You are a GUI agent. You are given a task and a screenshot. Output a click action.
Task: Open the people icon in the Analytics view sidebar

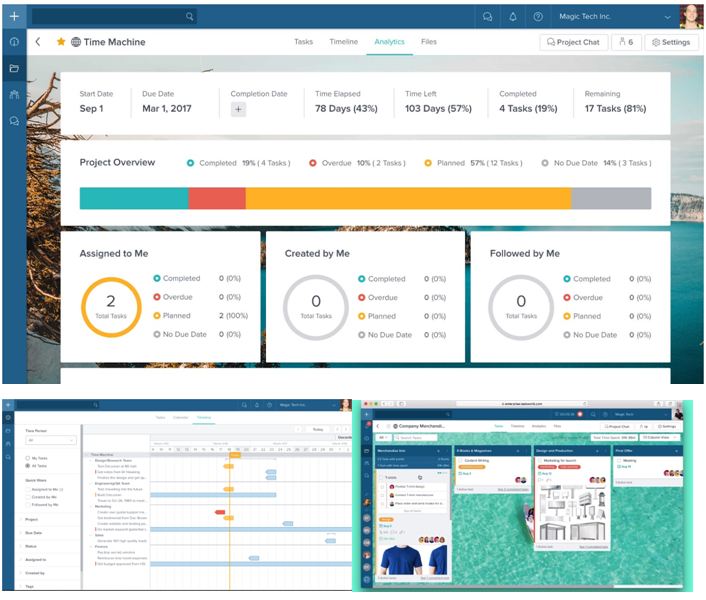pos(14,95)
